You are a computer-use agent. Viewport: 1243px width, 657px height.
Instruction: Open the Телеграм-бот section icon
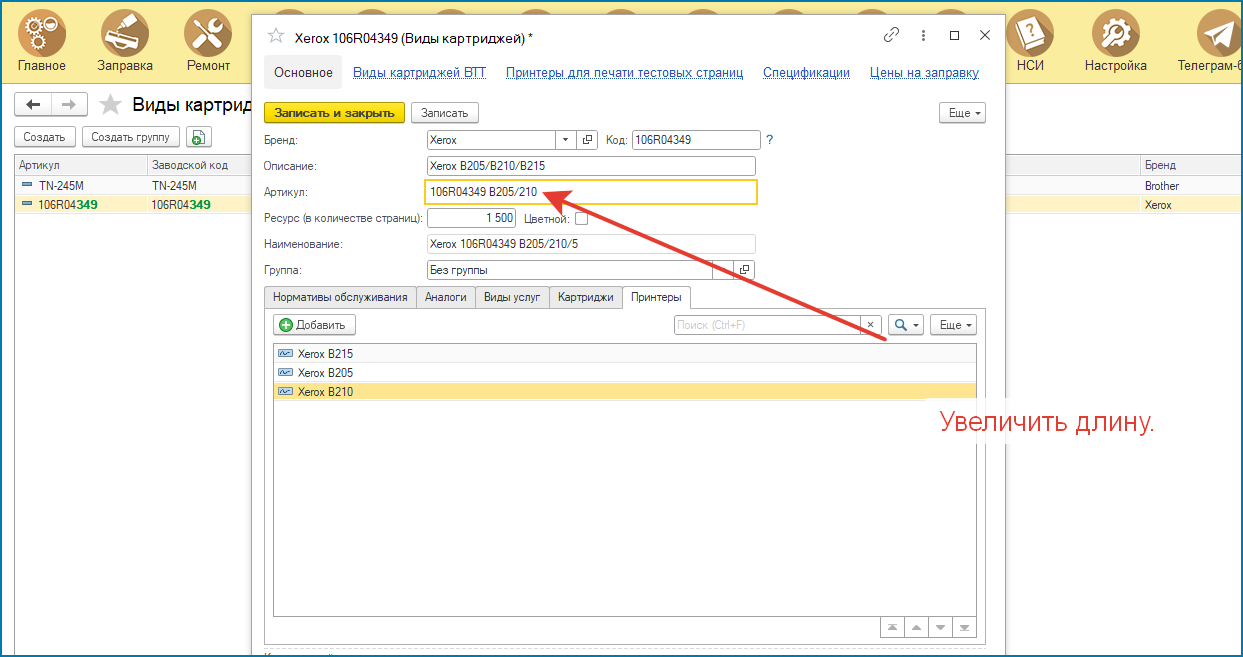[1219, 33]
